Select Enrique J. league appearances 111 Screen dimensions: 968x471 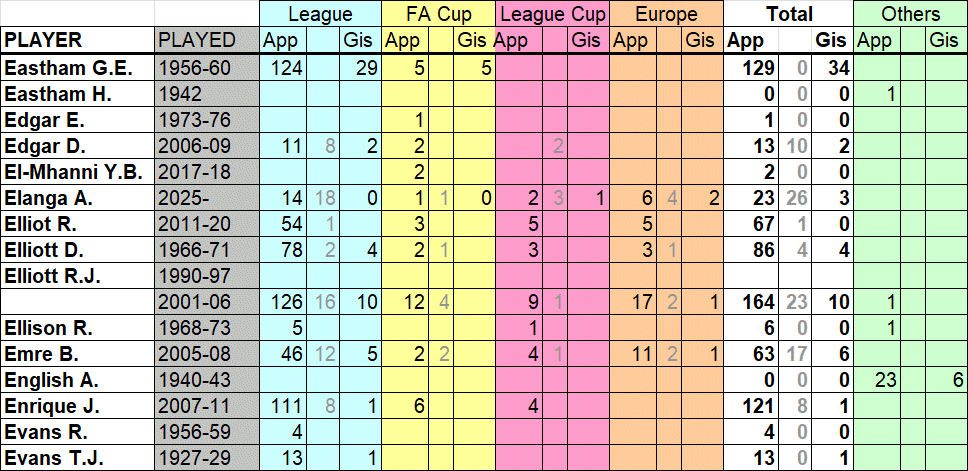282,407
